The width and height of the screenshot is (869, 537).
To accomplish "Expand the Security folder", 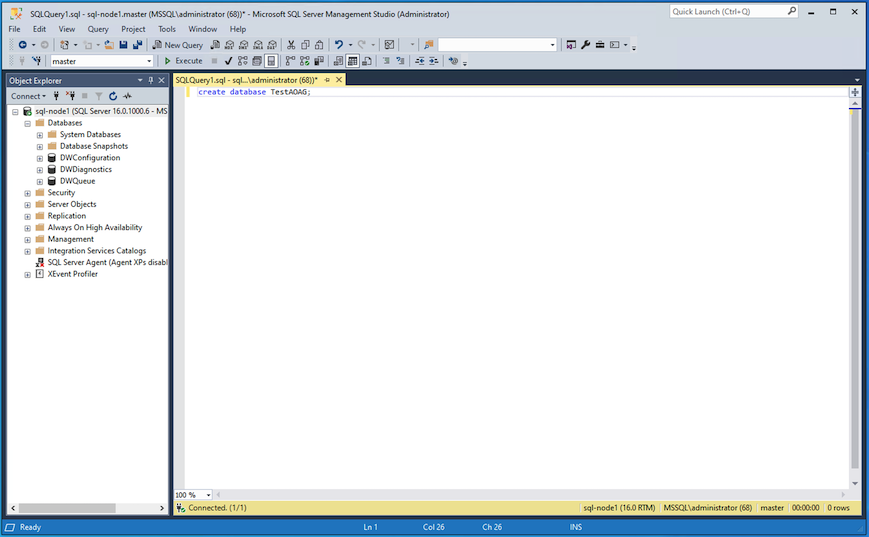I will 28,193.
